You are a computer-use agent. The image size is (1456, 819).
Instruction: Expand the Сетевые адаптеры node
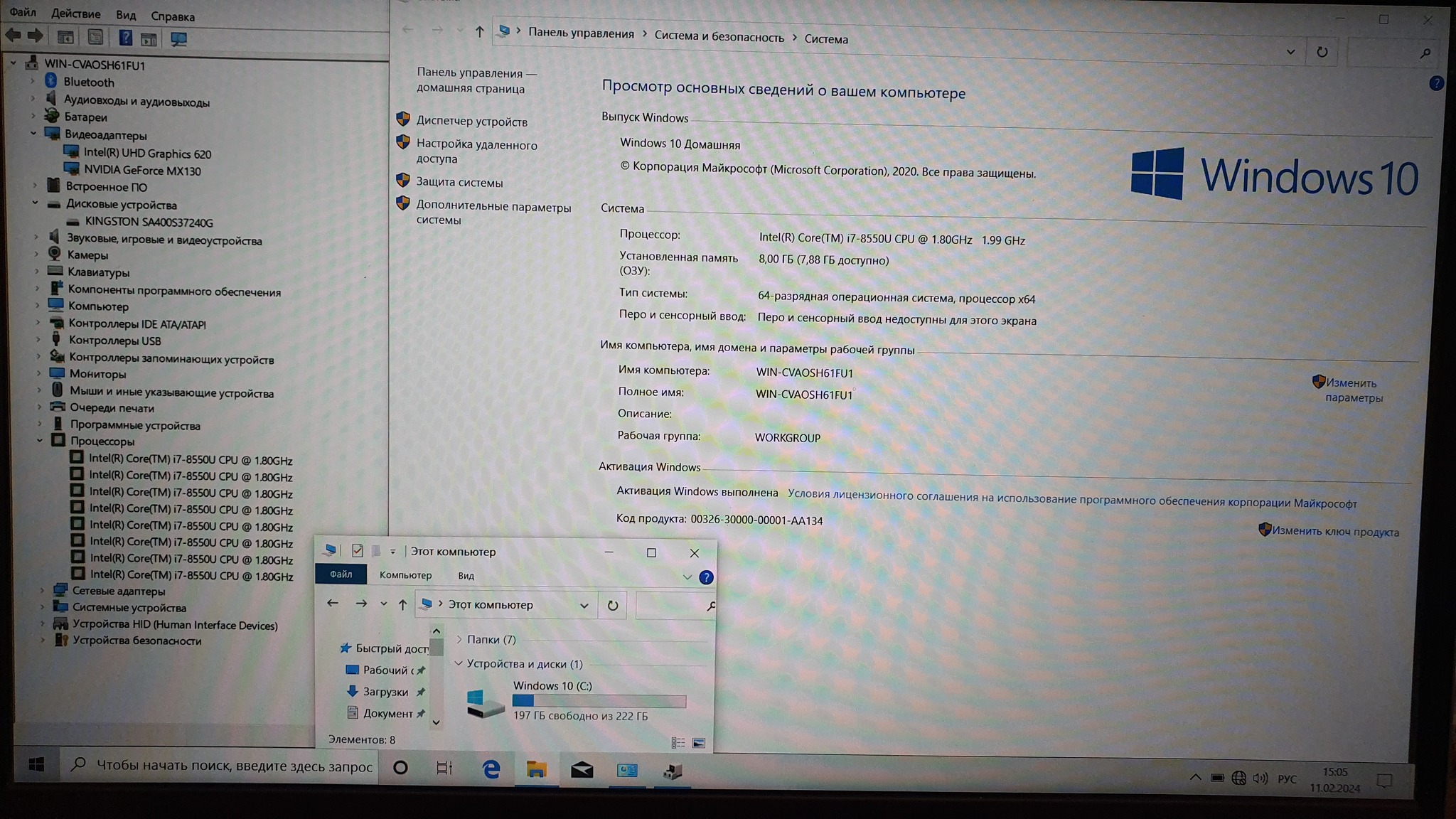point(43,590)
